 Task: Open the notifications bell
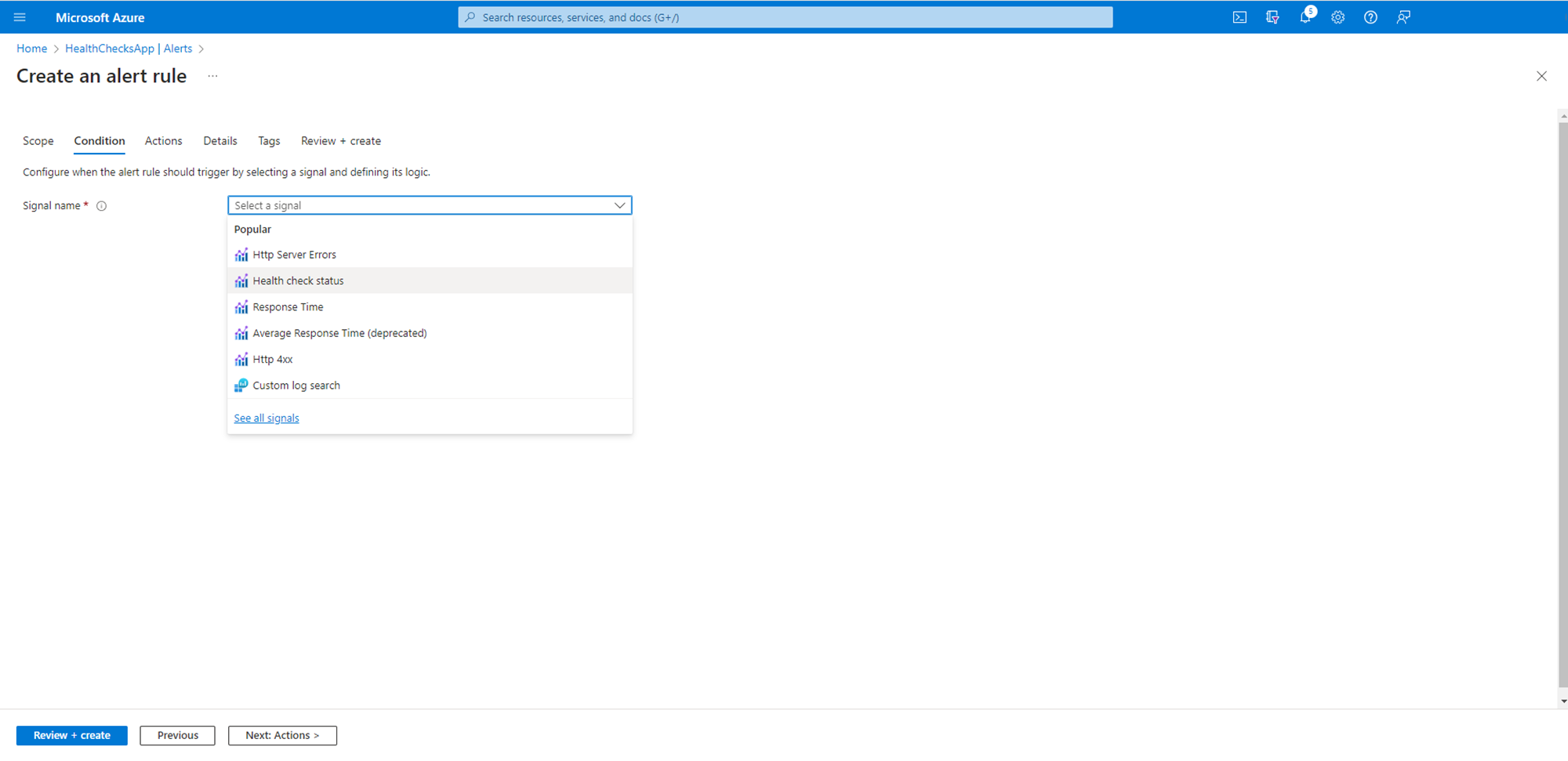(1305, 17)
